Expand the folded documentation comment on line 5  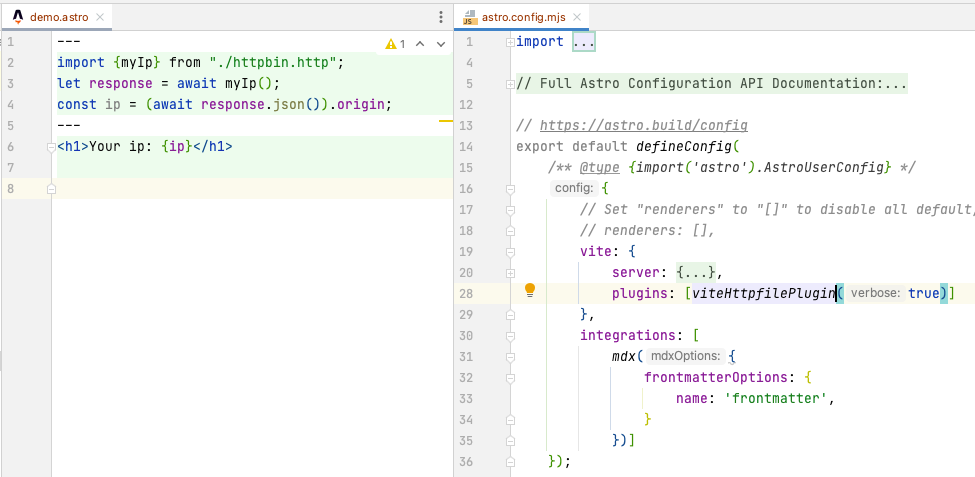[x=510, y=84]
